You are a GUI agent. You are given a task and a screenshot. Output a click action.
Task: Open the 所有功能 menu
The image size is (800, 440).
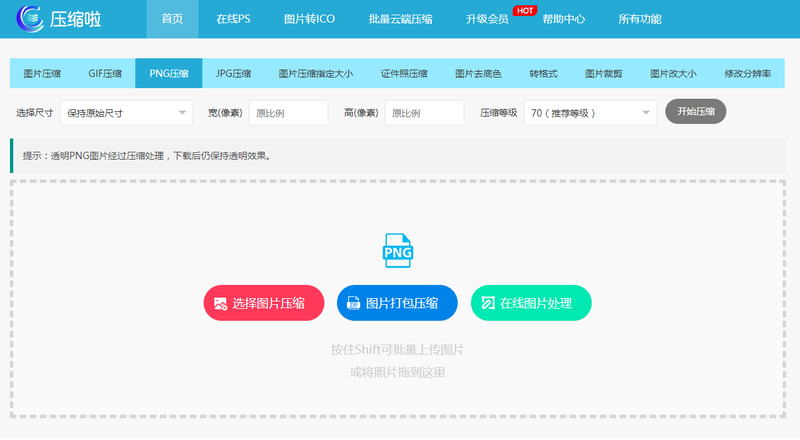point(640,19)
